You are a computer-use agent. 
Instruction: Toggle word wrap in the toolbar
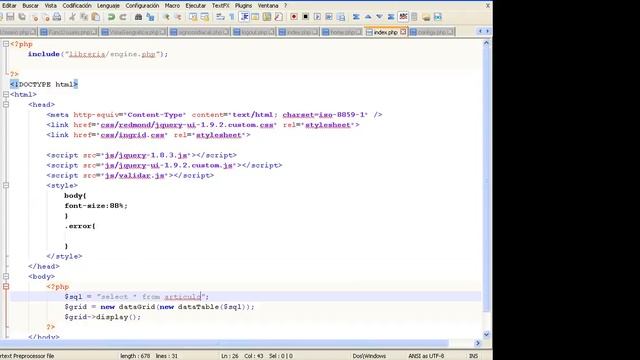pos(220,17)
